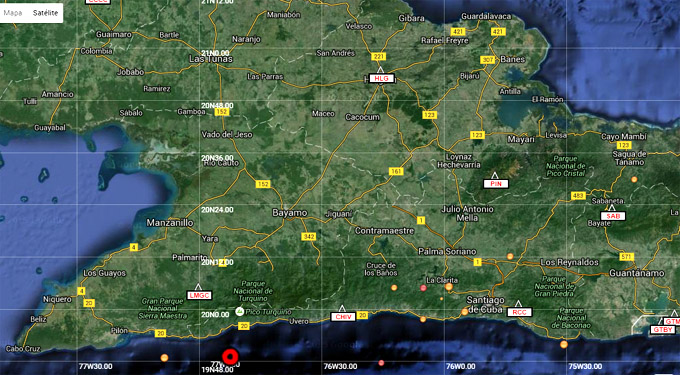Click orange event dot below Parque Nacional de Baconao
680x375 pixels.
click(563, 344)
